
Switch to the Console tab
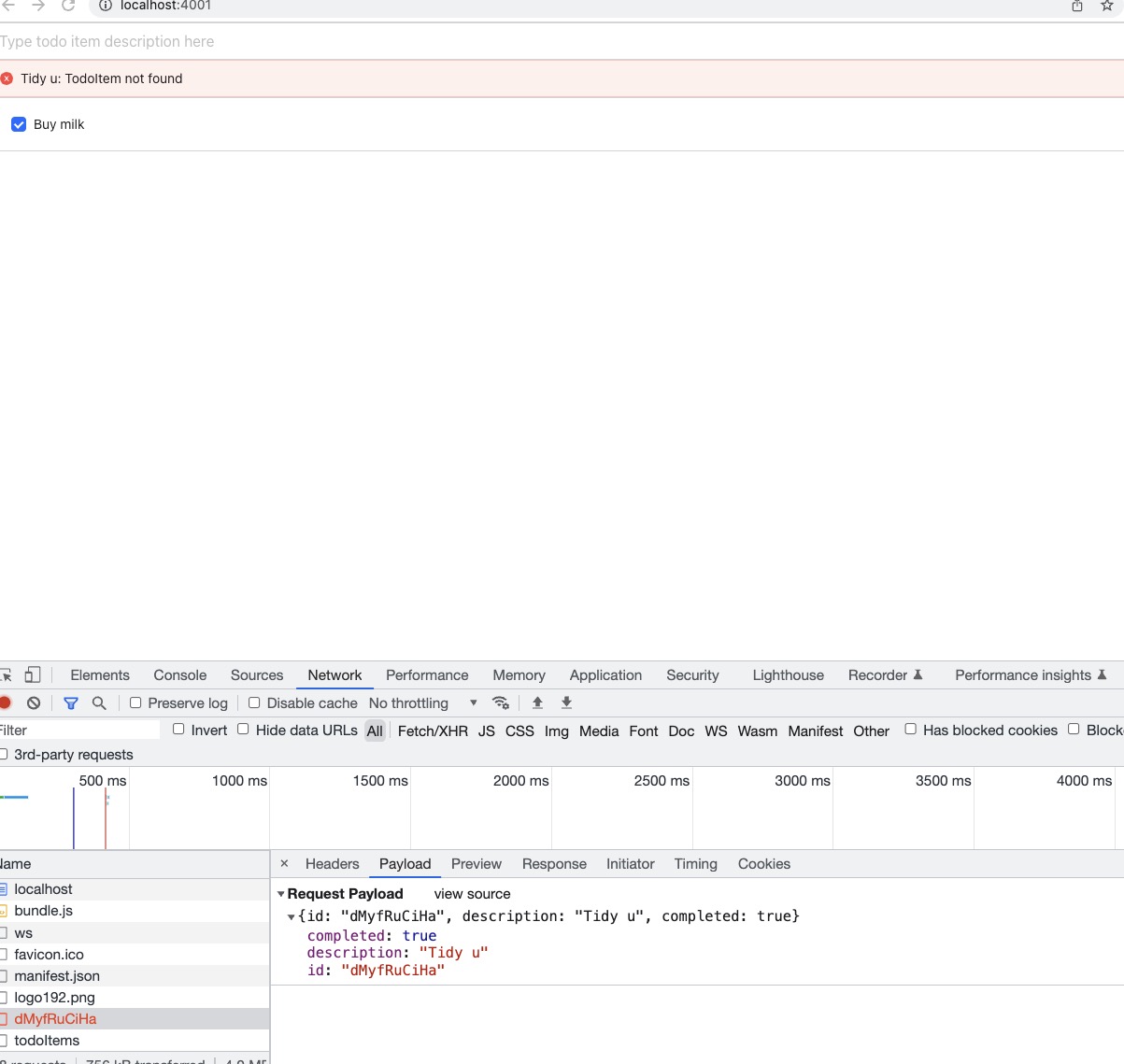[x=180, y=674]
